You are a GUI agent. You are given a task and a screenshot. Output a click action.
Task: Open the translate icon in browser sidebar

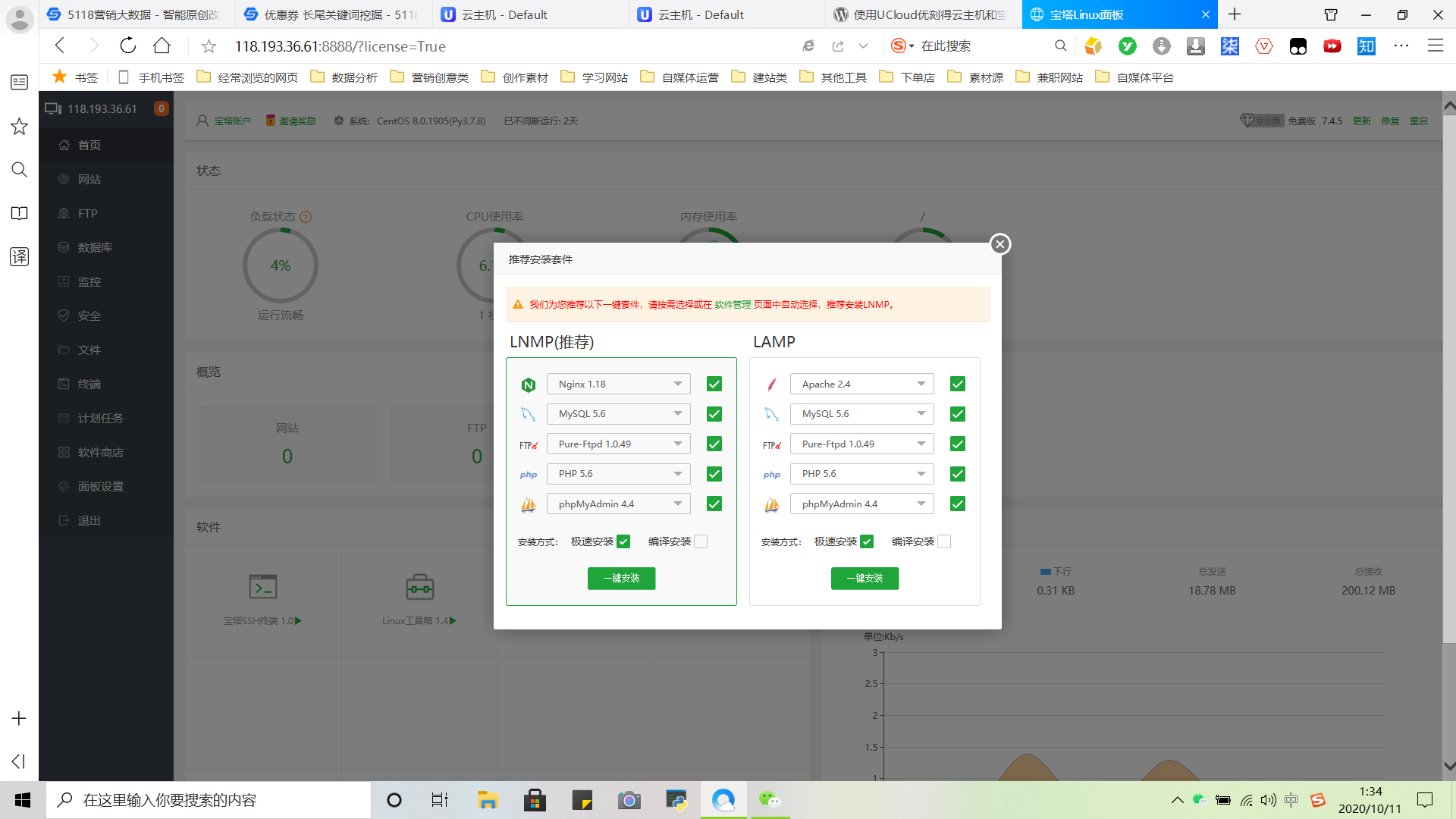tap(20, 256)
